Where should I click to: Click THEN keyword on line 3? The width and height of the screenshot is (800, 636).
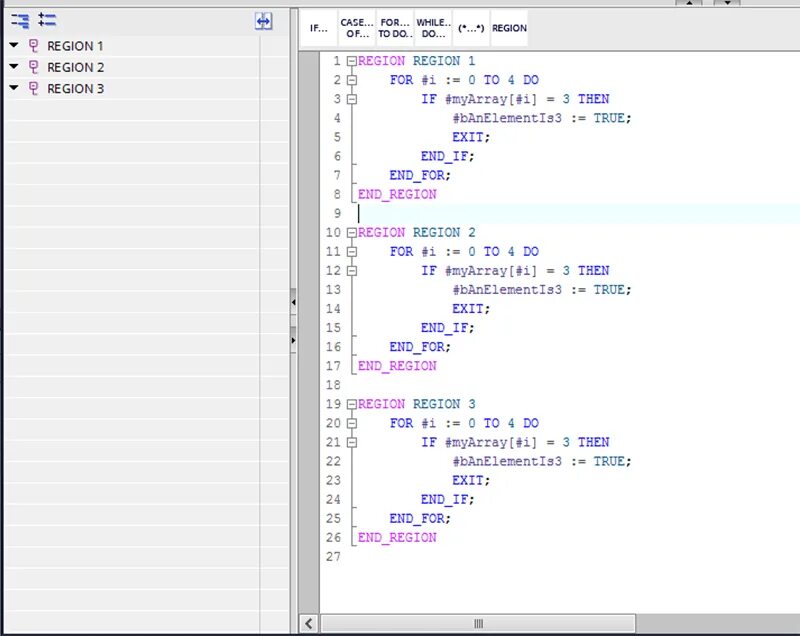pyautogui.click(x=593, y=99)
